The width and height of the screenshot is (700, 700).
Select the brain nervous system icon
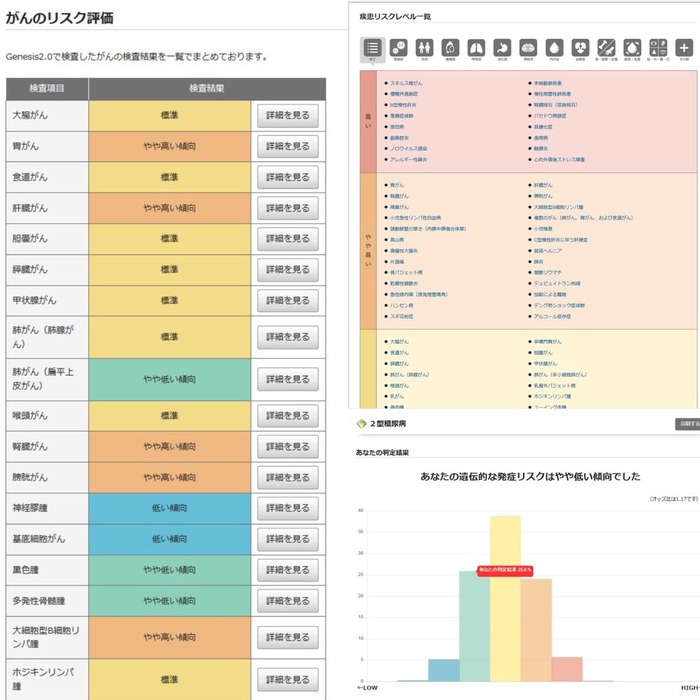528,47
